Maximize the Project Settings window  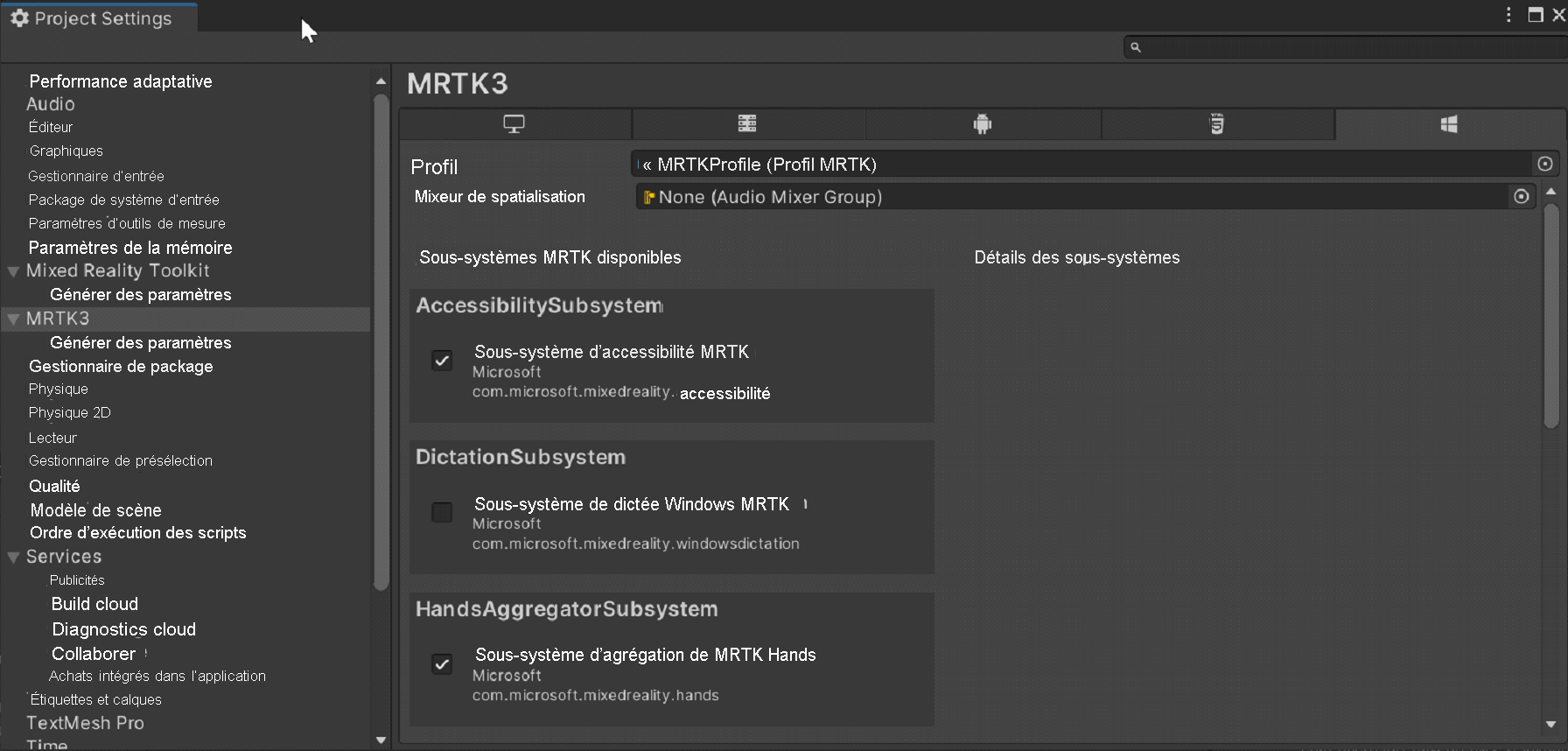(1536, 15)
